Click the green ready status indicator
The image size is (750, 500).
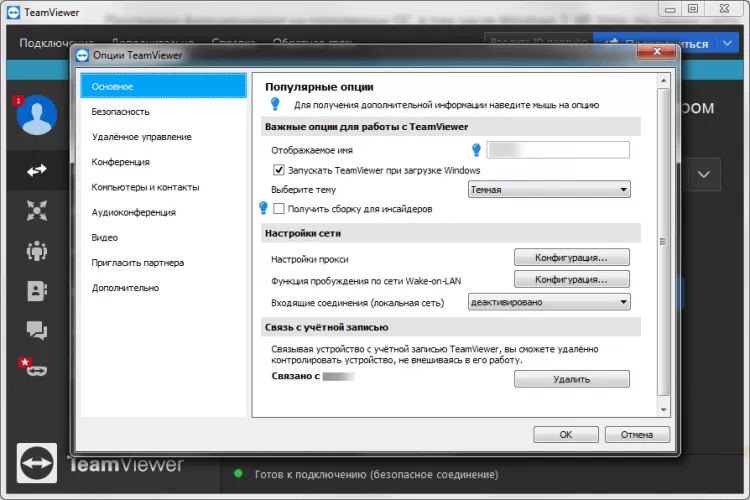[238, 474]
